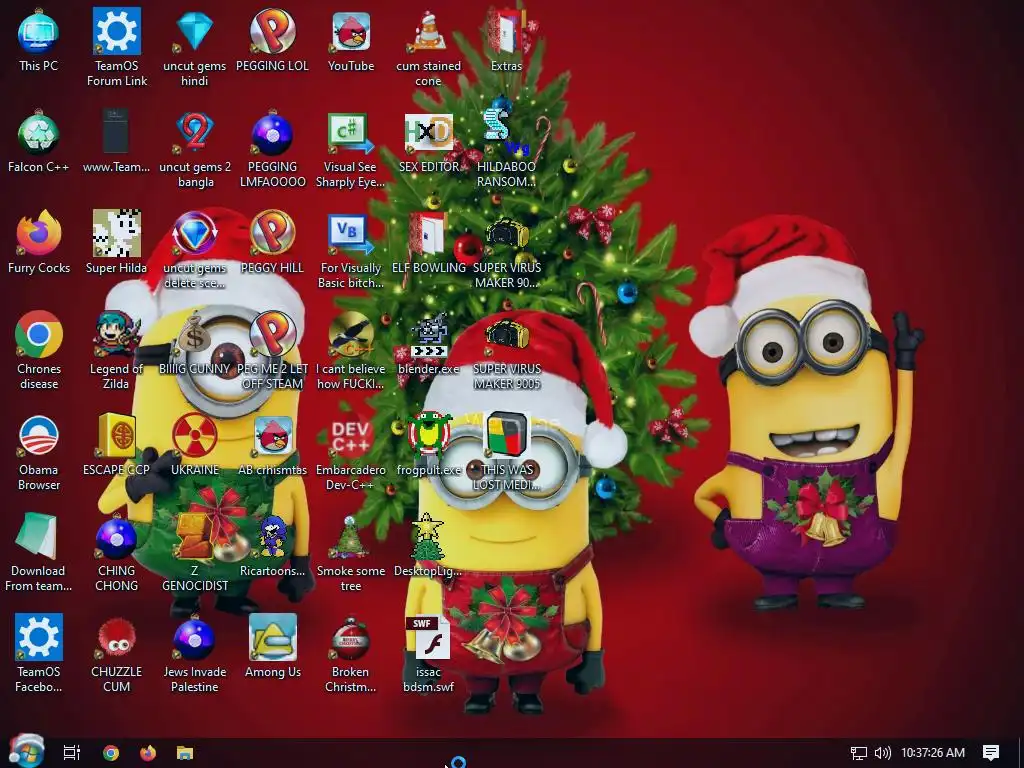This screenshot has height=768, width=1024.
Task: Open the Action Center notification icon
Action: pyautogui.click(x=991, y=753)
